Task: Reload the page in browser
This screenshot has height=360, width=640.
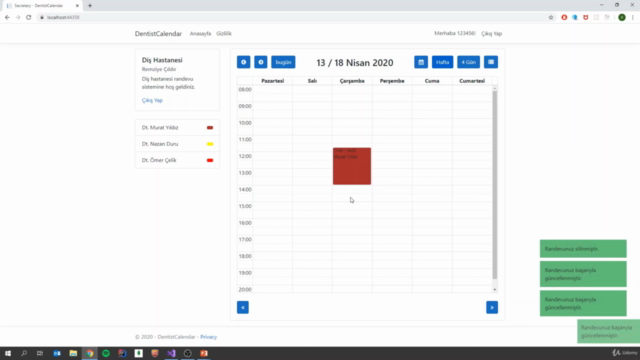Action: point(29,17)
